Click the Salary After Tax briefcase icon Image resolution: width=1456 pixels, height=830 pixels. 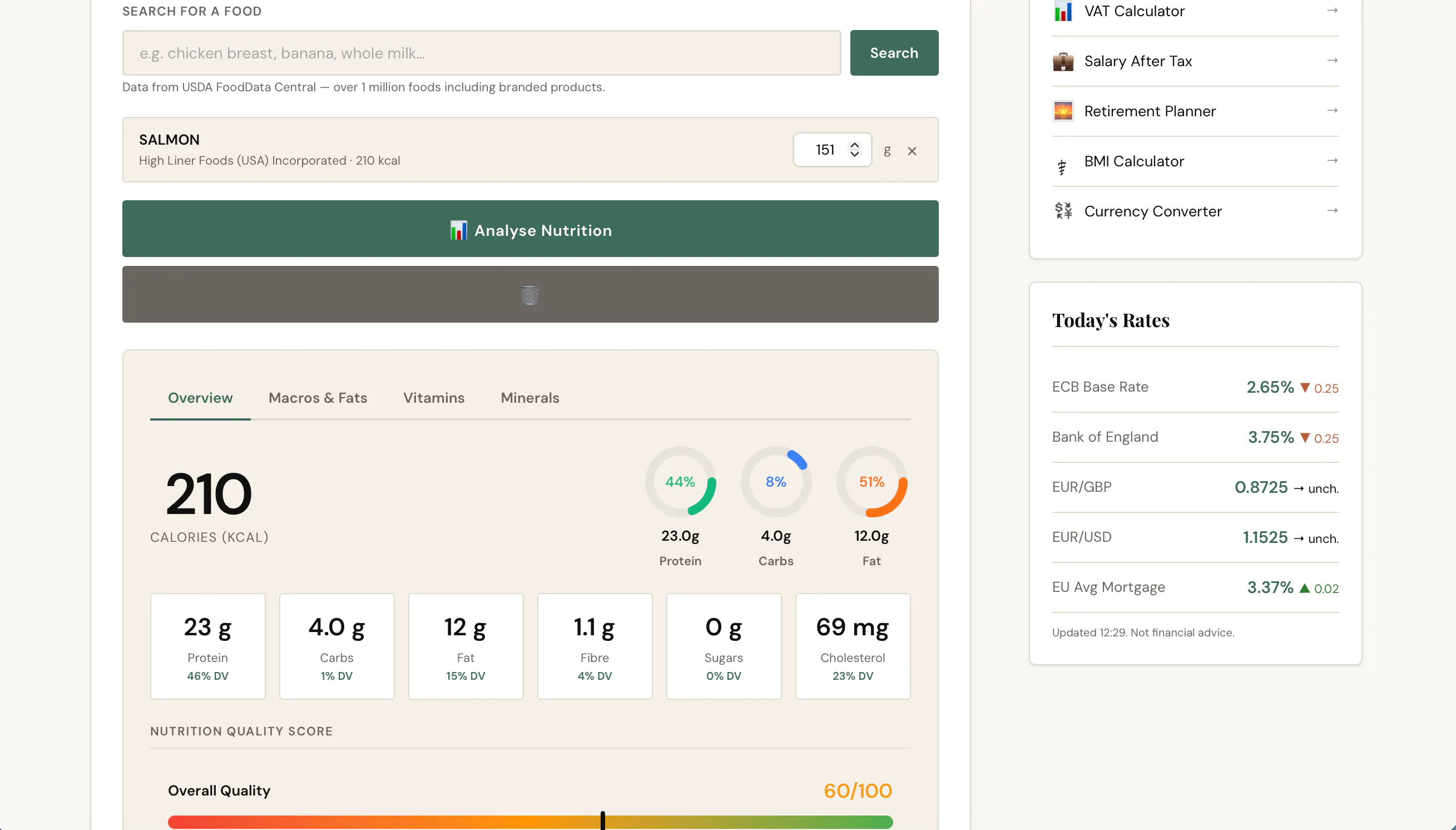coord(1063,61)
